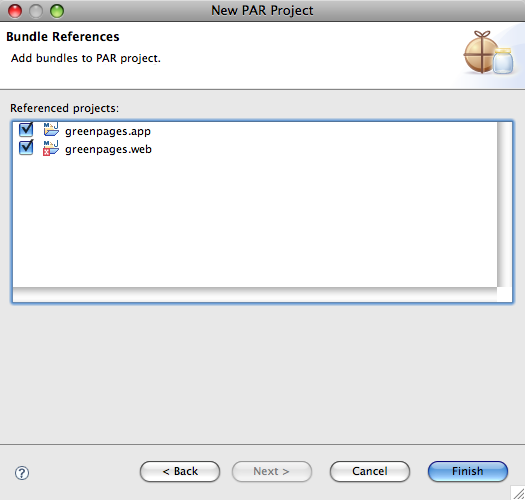Finish creating the PAR project
This screenshot has width=525, height=500.
(x=468, y=472)
